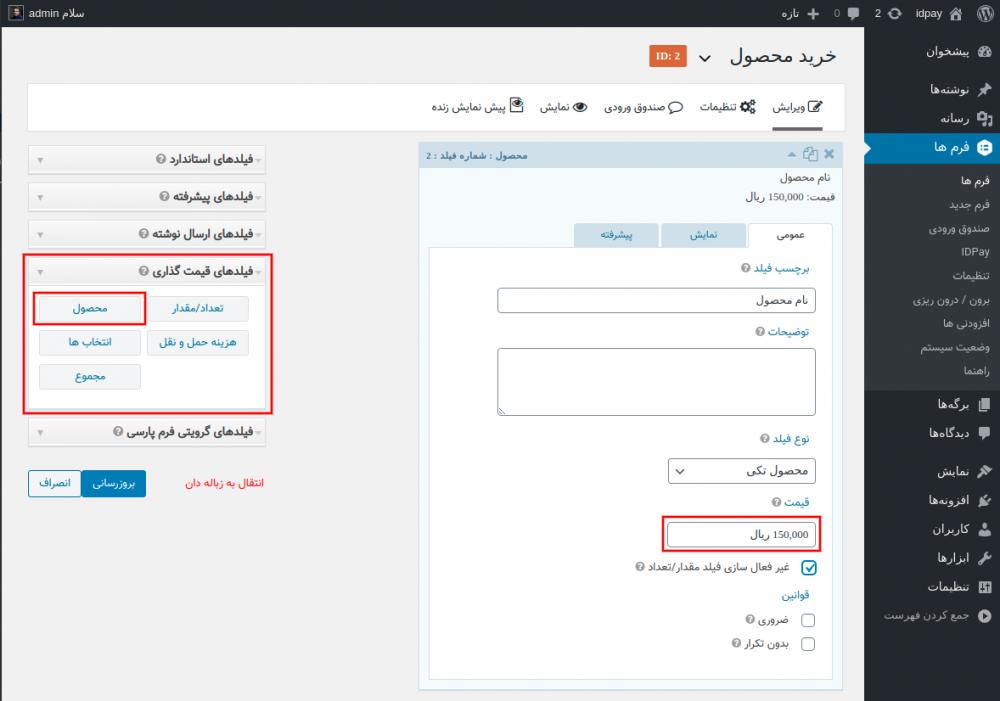Open the صندوق ورودی entries tab

[x=643, y=107]
